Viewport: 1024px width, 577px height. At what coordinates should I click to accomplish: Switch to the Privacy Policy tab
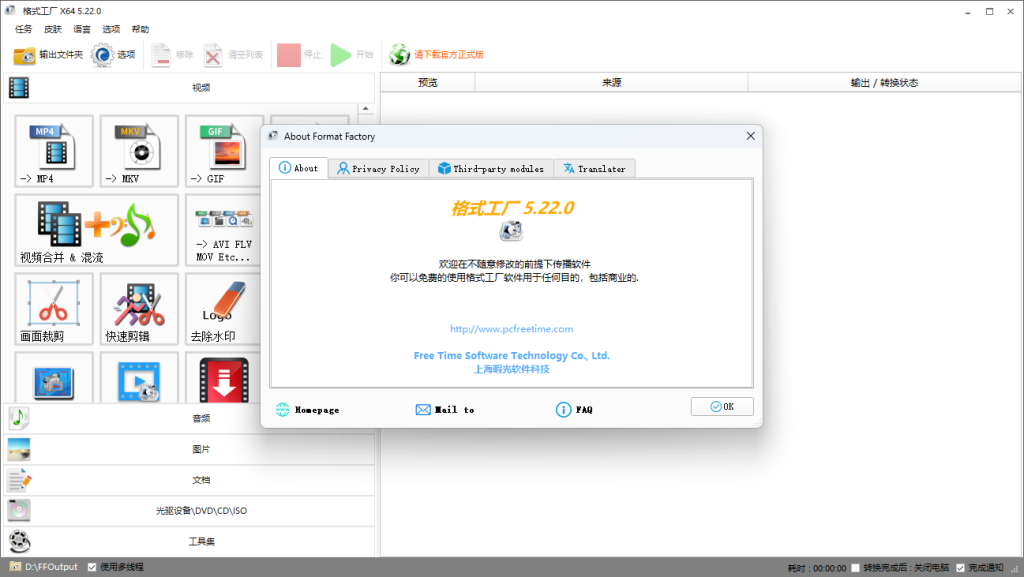[x=378, y=168]
